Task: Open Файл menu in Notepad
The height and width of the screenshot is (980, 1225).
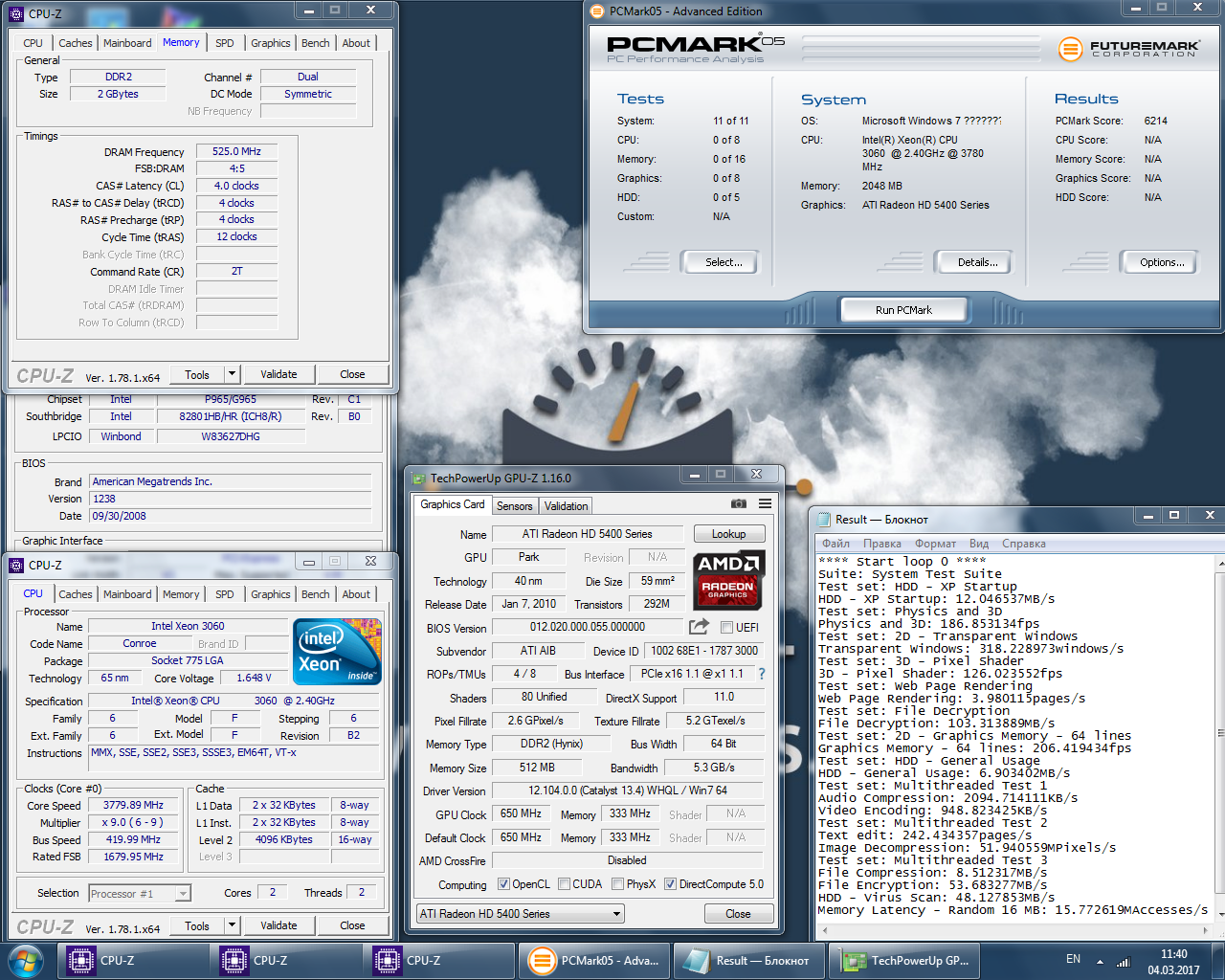Action: (x=835, y=544)
